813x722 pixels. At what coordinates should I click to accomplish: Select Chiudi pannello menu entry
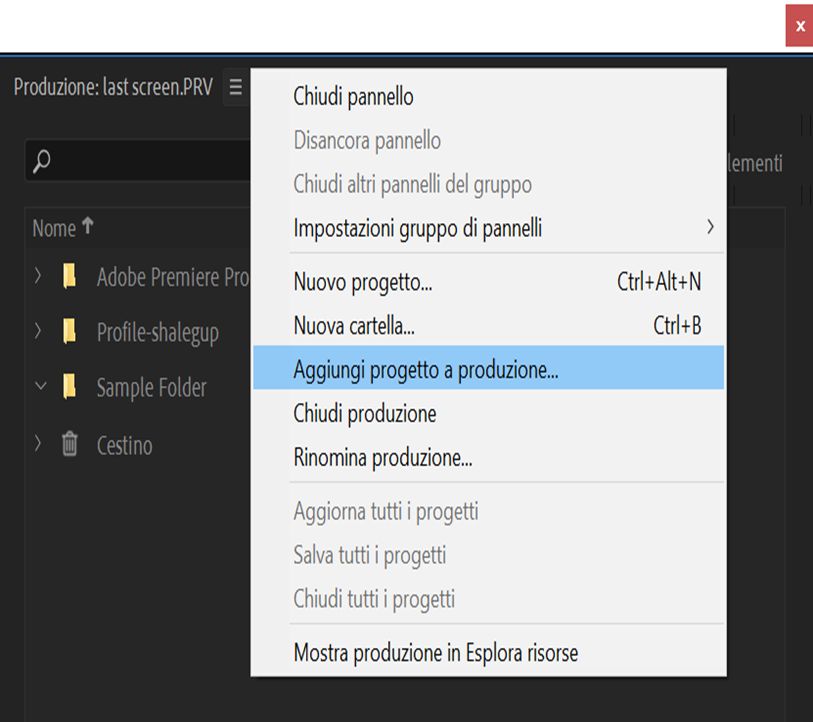coord(353,97)
